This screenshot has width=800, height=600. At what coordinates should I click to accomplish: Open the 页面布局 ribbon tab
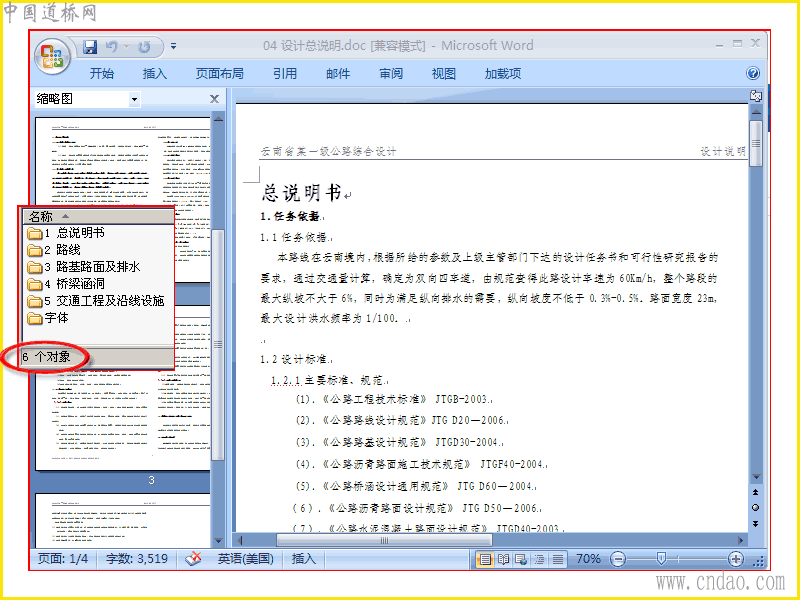219,73
